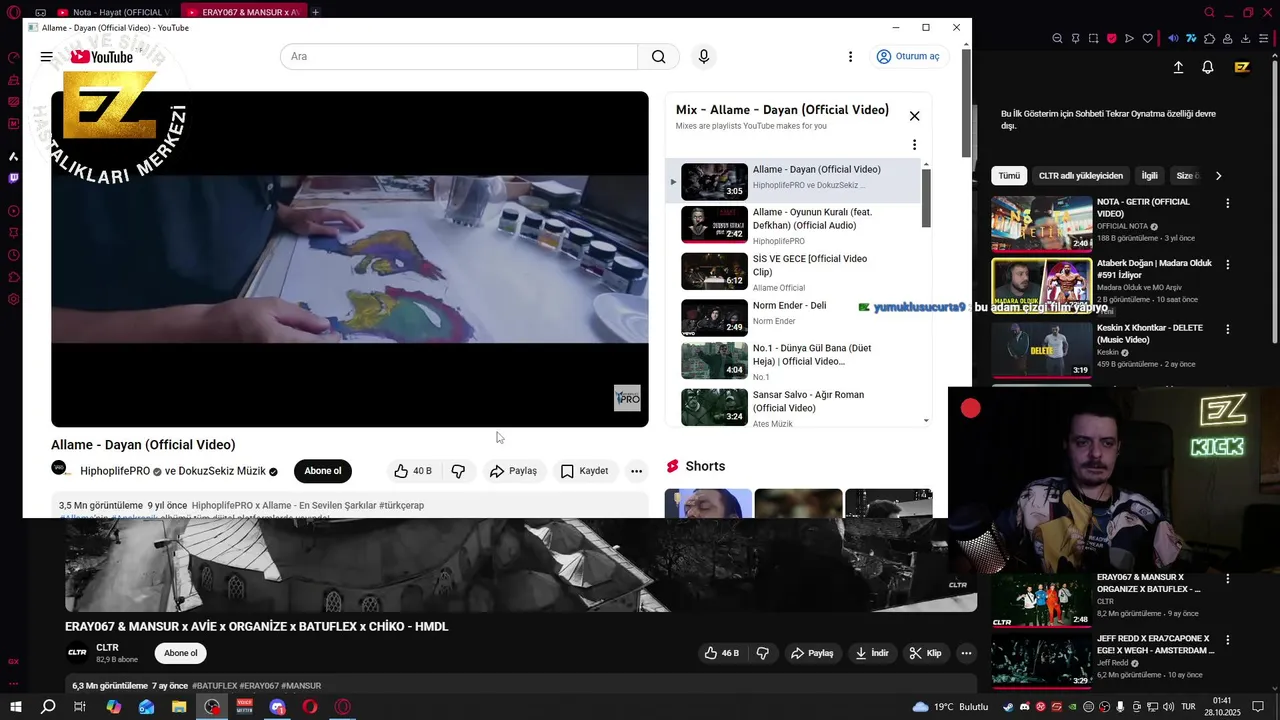Switch to ERAY067 & MANSUR browser tab

tap(243, 12)
